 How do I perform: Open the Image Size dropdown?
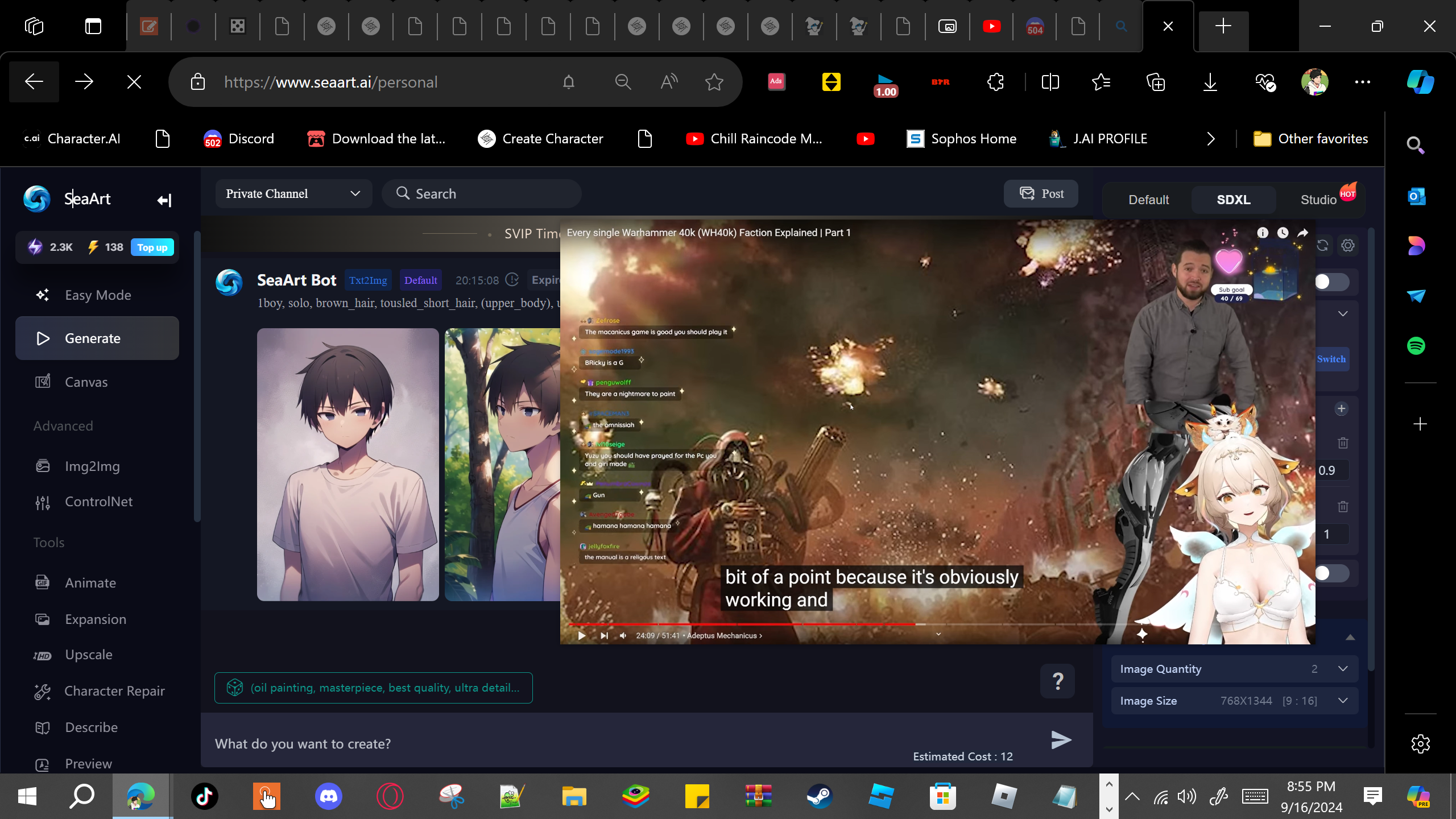pos(1235,701)
